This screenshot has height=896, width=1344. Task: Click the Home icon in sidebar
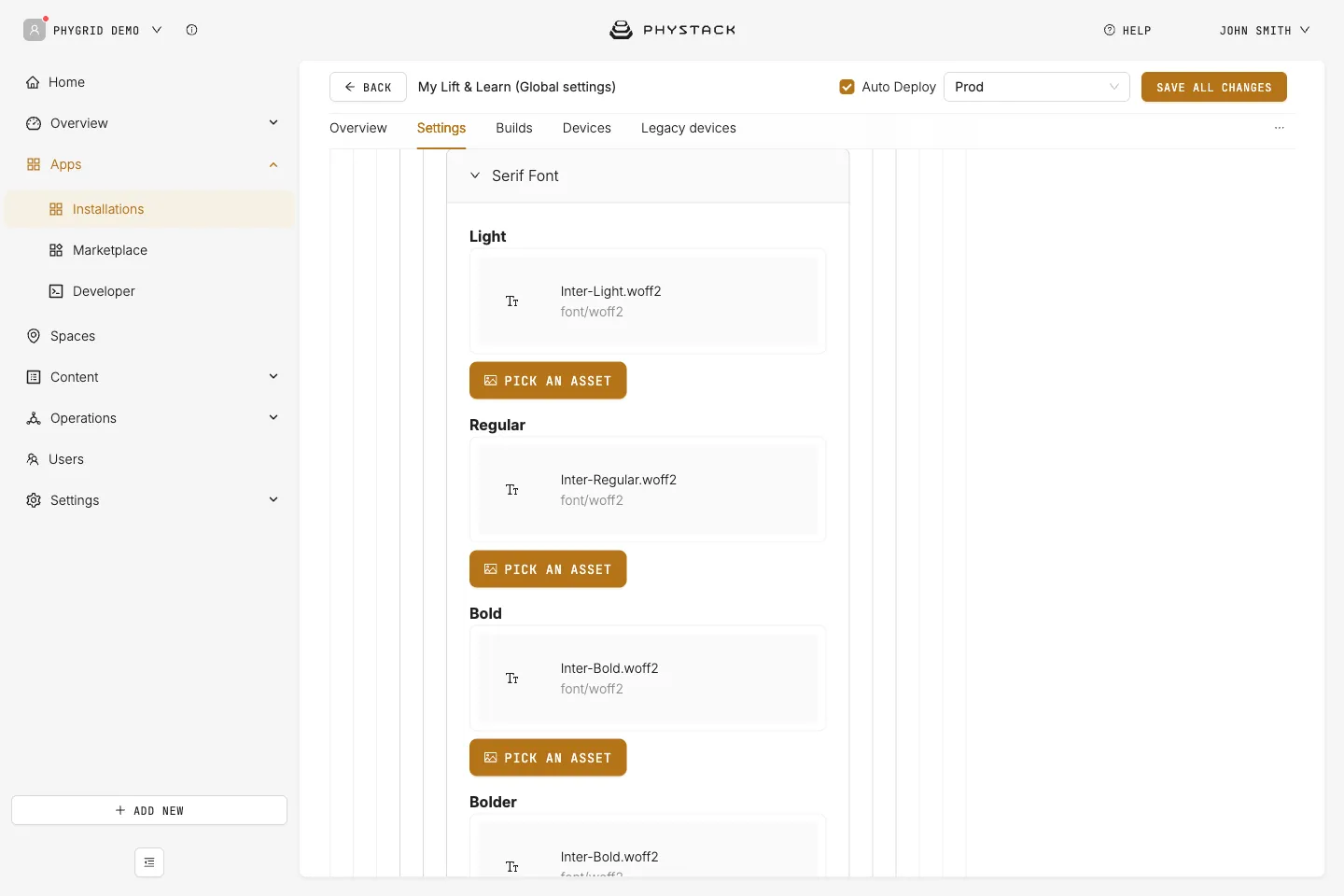coord(34,82)
